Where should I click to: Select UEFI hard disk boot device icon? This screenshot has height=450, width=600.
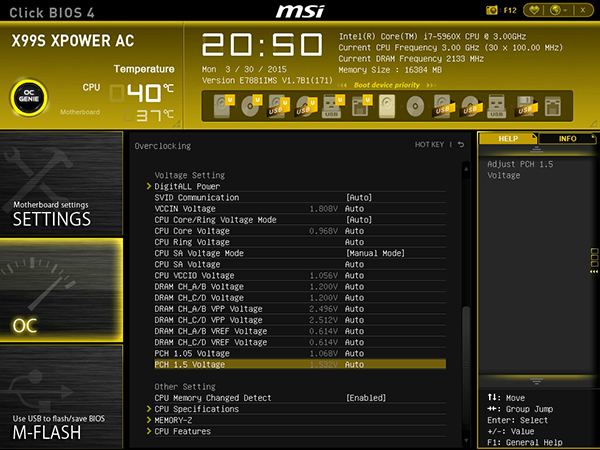(224, 106)
